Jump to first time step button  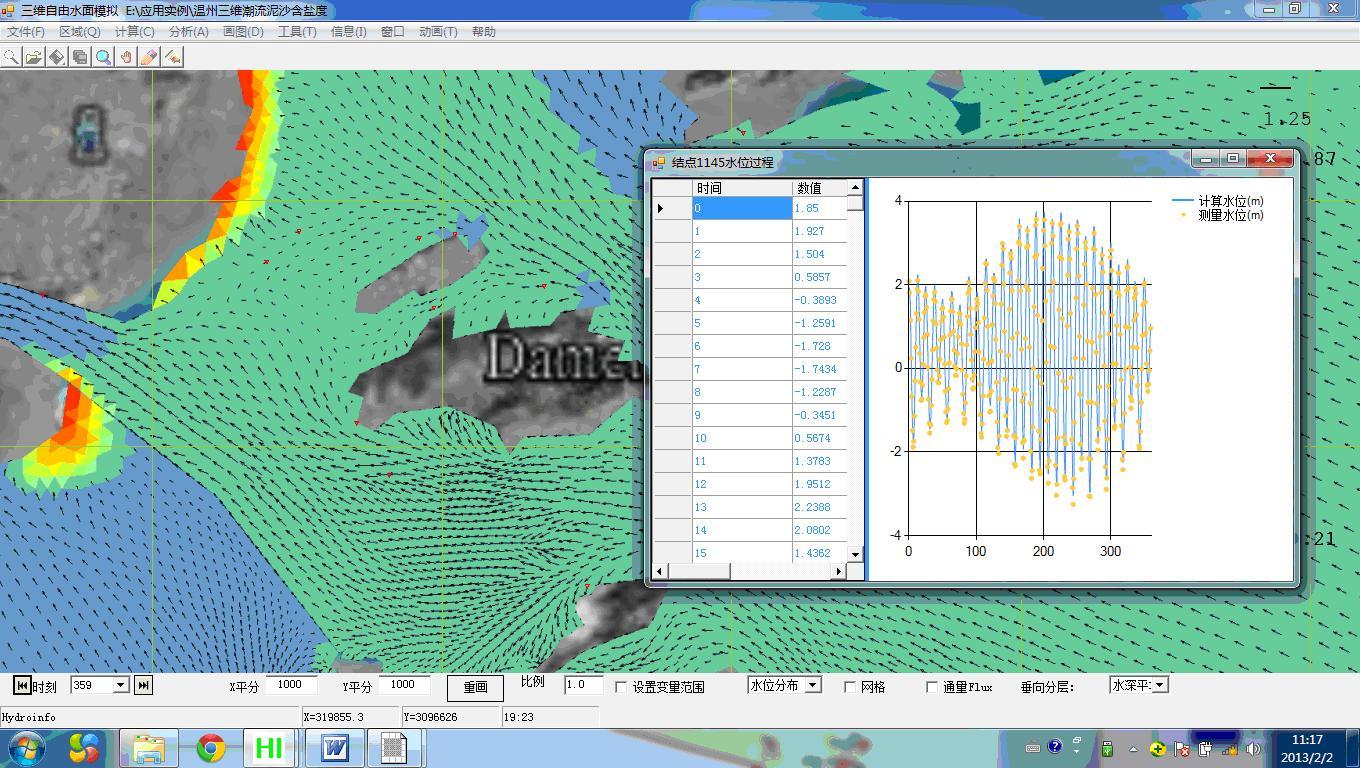[21, 685]
